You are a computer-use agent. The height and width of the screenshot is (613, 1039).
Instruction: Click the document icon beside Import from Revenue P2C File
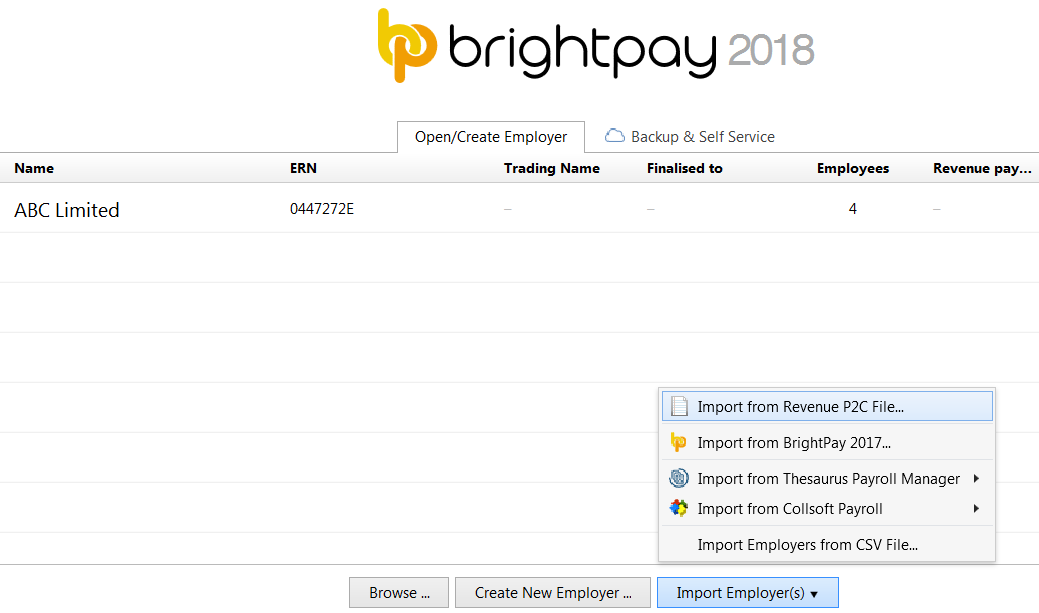[679, 406]
